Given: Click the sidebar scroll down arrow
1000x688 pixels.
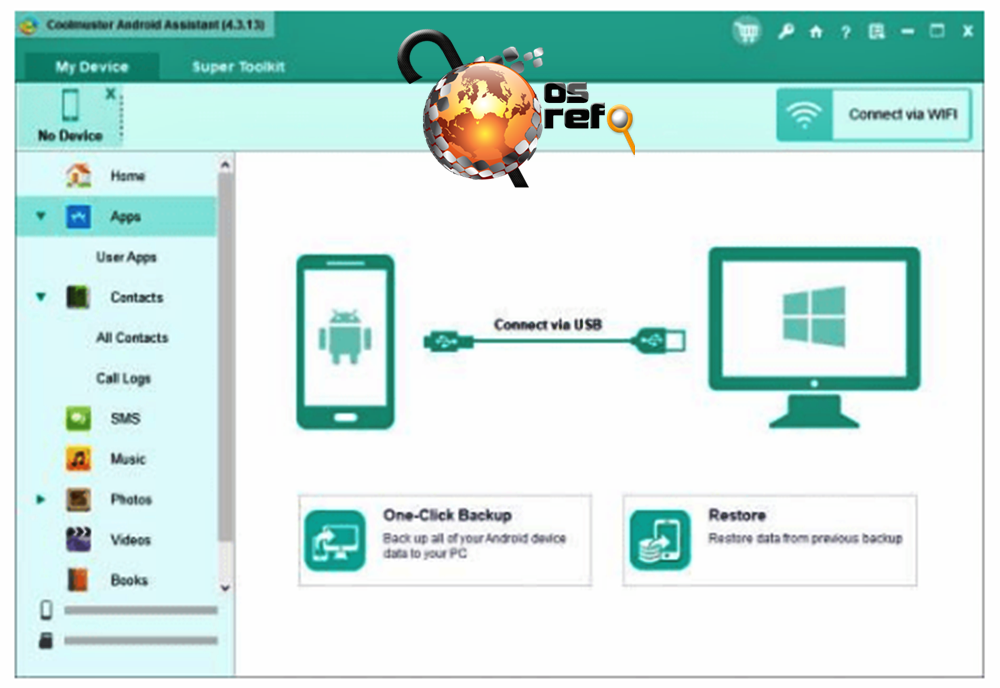Looking at the screenshot, I should 224,588.
